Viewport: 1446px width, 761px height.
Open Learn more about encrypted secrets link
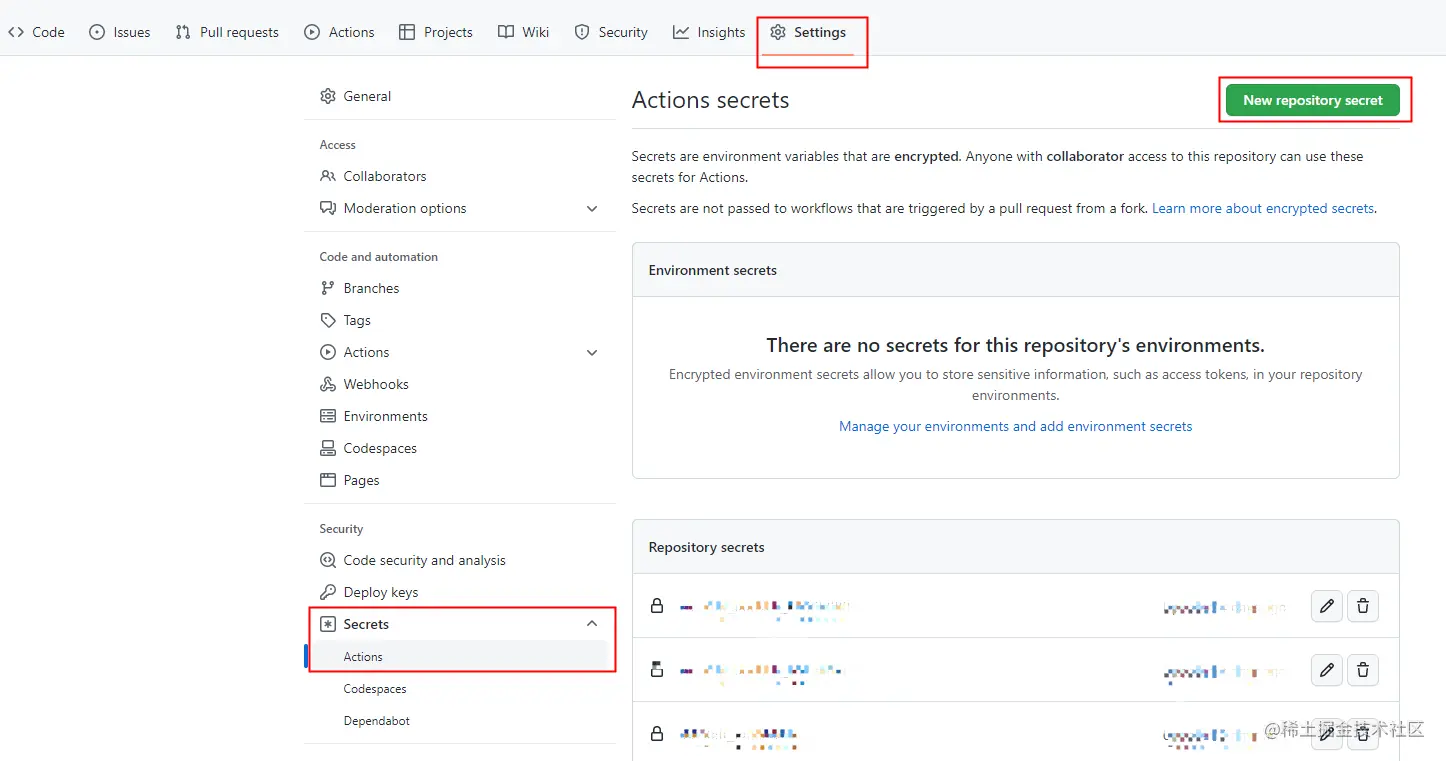[1263, 208]
